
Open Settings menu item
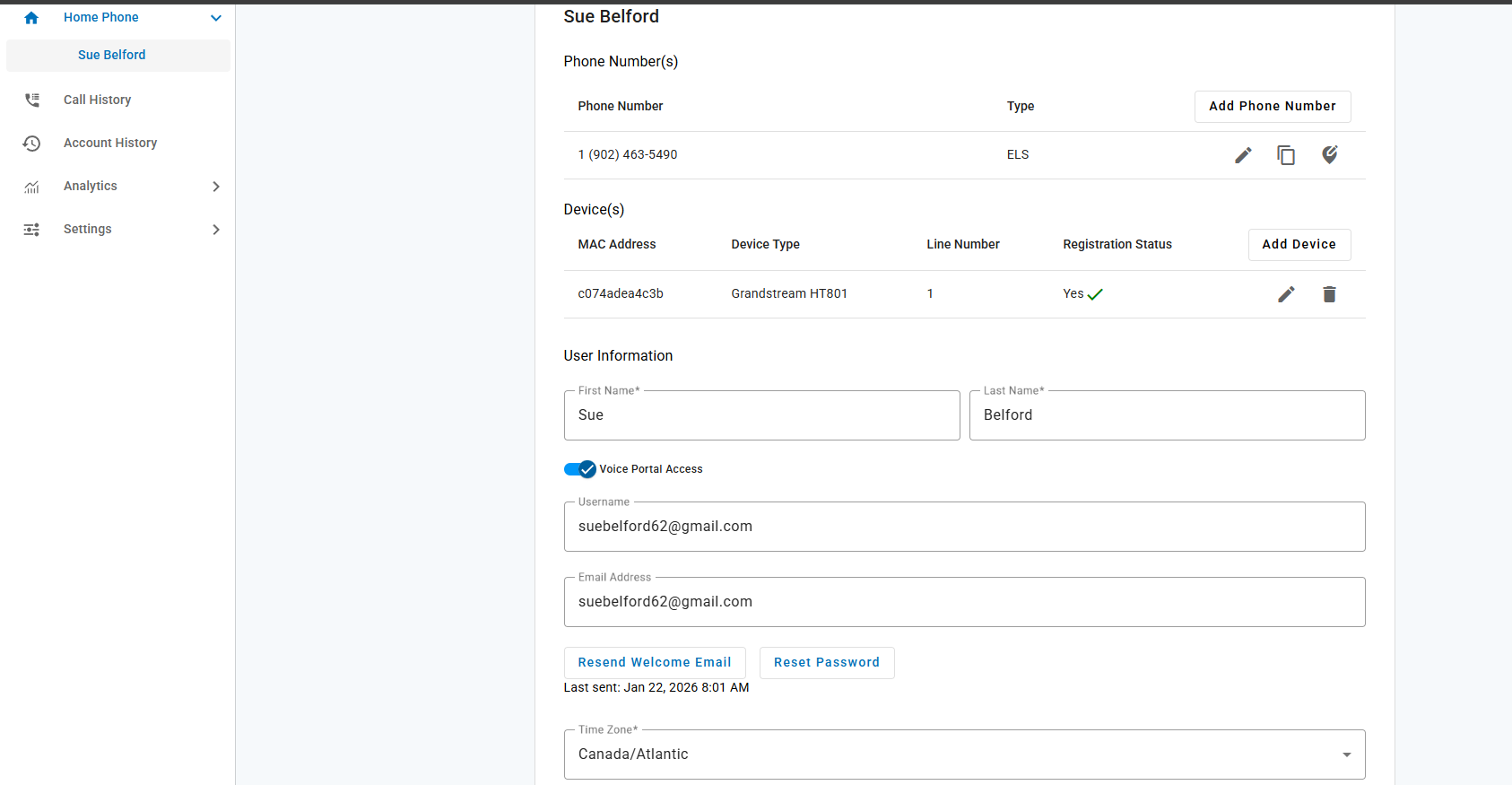coord(88,229)
